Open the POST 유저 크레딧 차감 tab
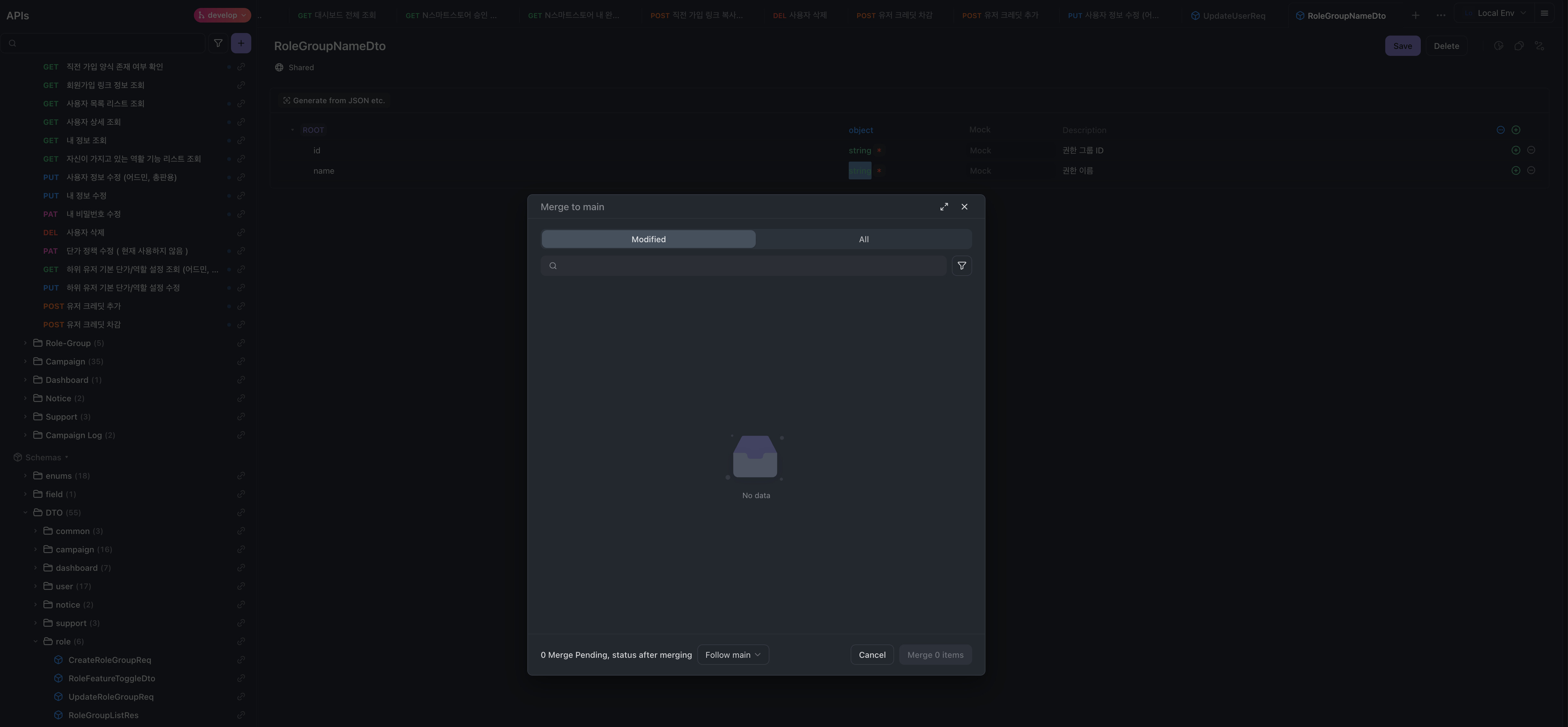Image resolution: width=1568 pixels, height=727 pixels. pos(894,15)
